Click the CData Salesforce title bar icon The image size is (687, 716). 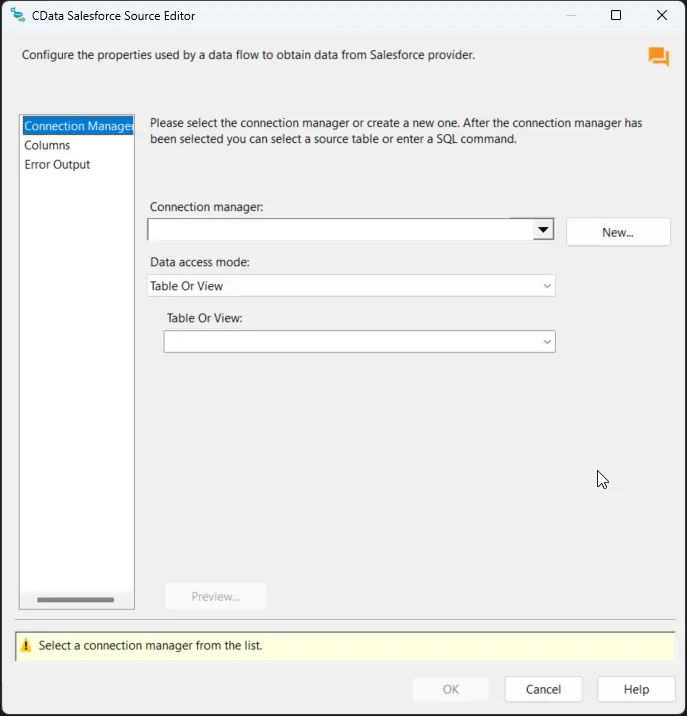click(x=17, y=16)
